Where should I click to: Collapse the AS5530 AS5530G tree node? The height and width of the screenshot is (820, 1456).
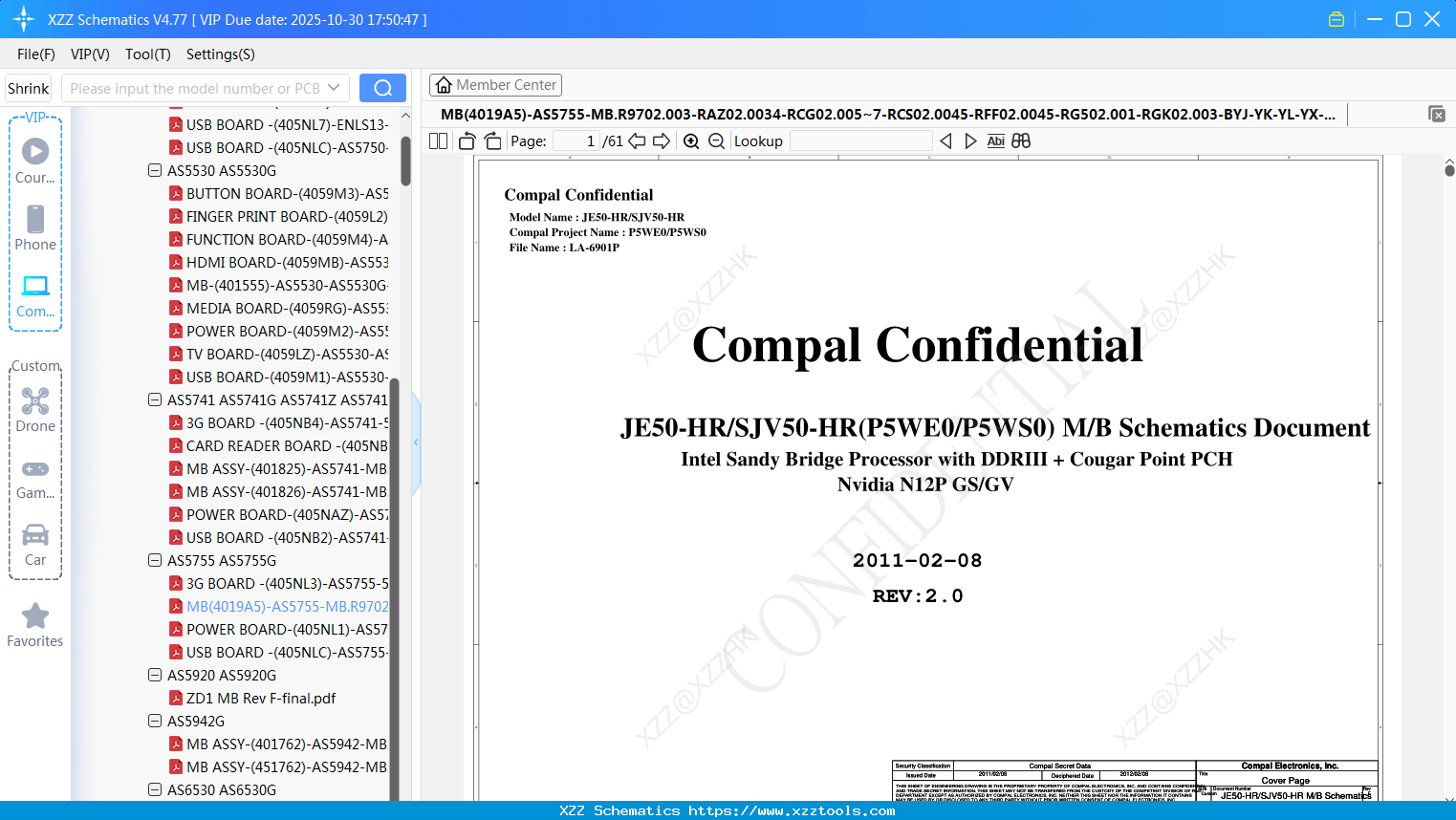coord(155,170)
